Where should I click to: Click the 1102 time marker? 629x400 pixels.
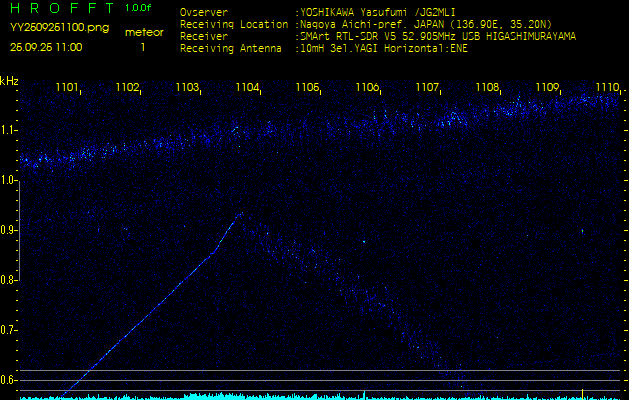coord(128,88)
